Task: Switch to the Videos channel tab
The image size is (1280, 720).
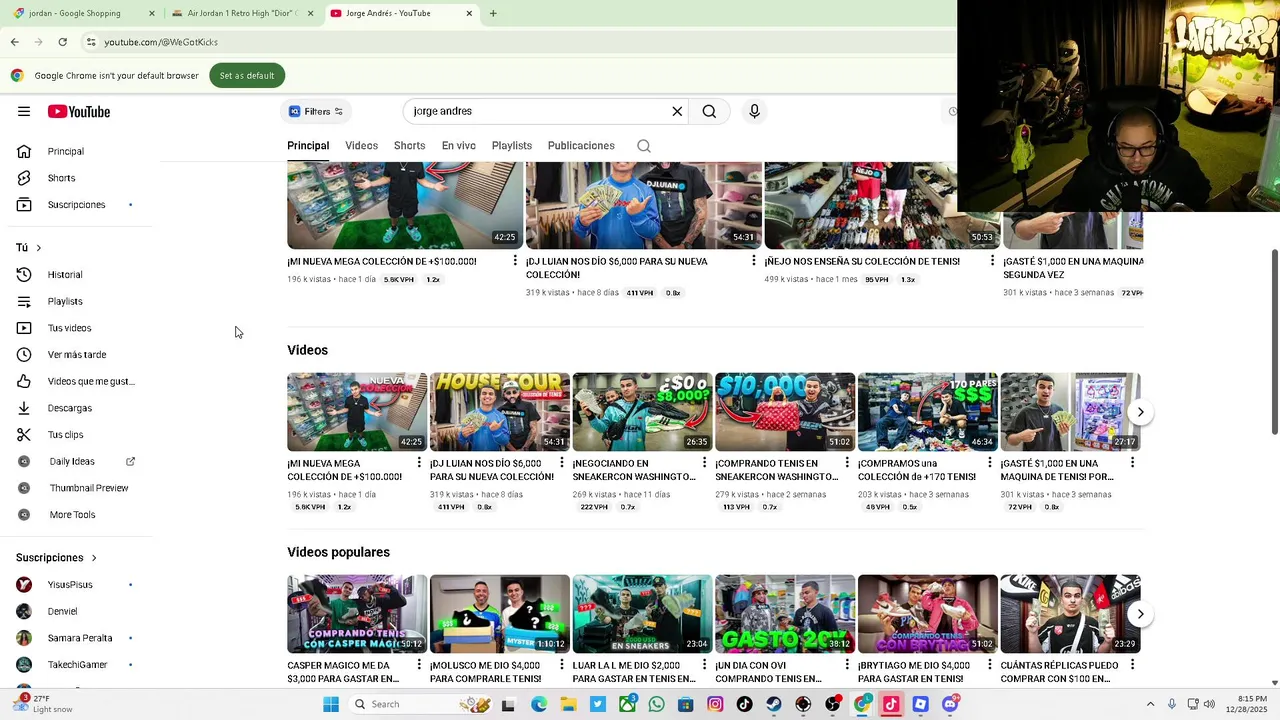Action: (362, 146)
